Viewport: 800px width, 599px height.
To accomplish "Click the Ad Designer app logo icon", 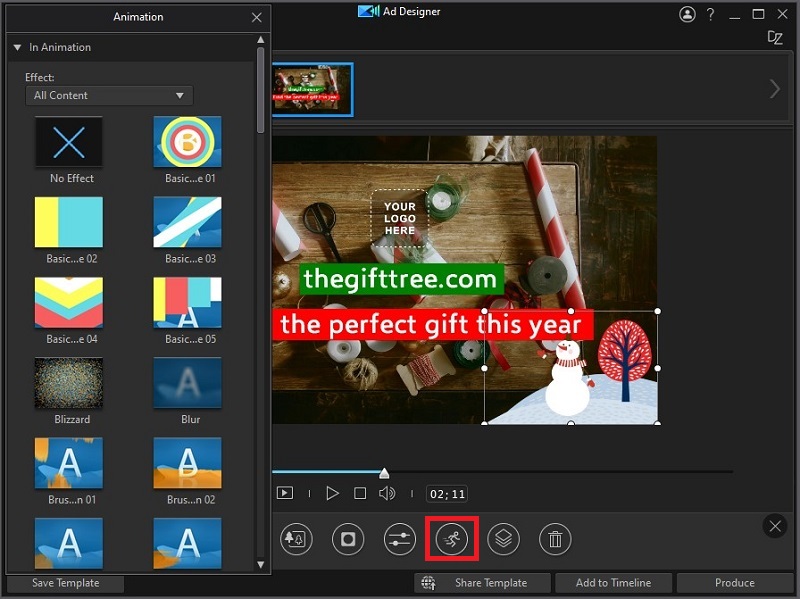I will coord(368,11).
